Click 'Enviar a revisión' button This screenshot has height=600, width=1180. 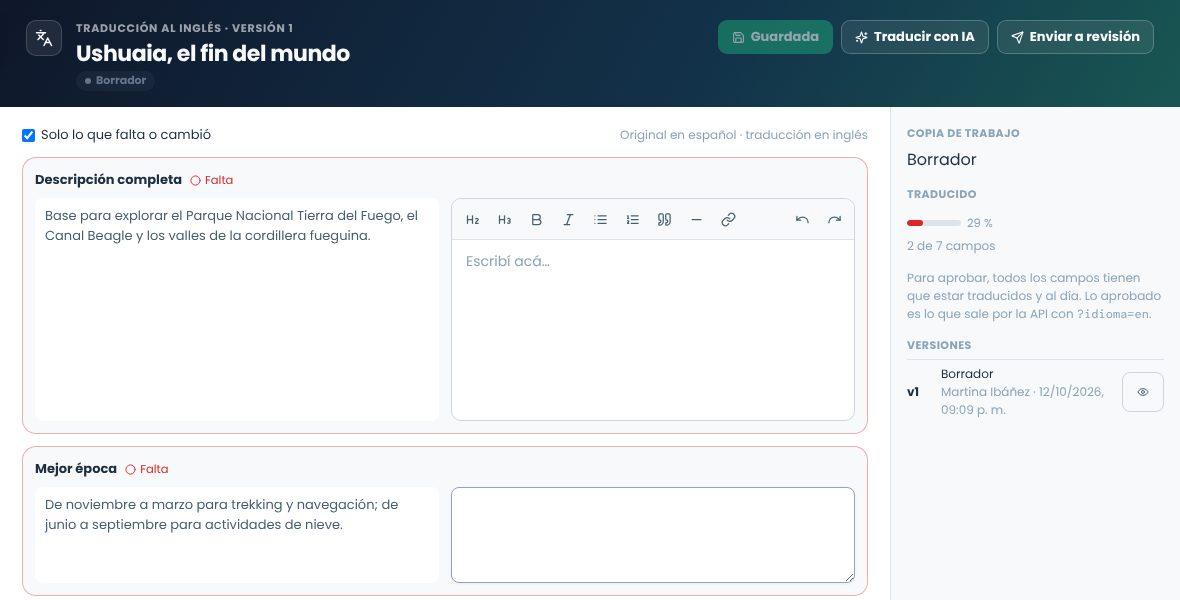[1075, 37]
